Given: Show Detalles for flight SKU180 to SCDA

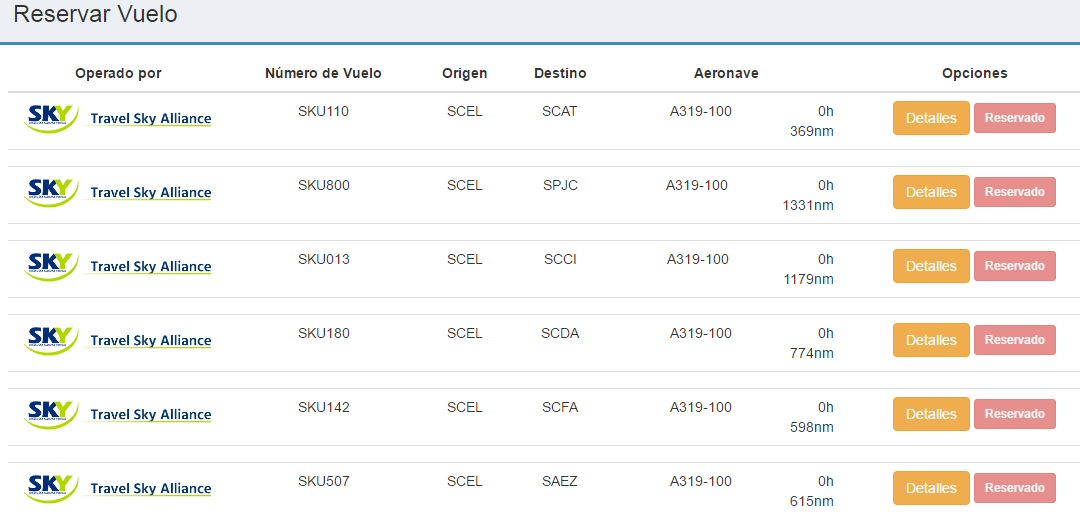Looking at the screenshot, I should pyautogui.click(x=931, y=340).
